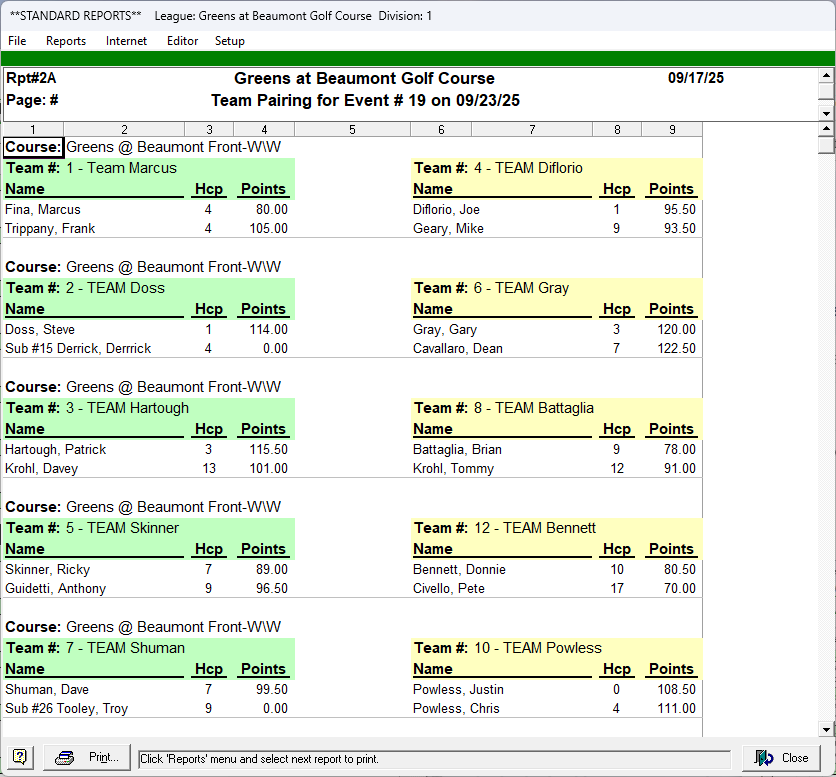This screenshot has width=836, height=777.
Task: Click the report header's scroll up arrow
Action: [826, 75]
